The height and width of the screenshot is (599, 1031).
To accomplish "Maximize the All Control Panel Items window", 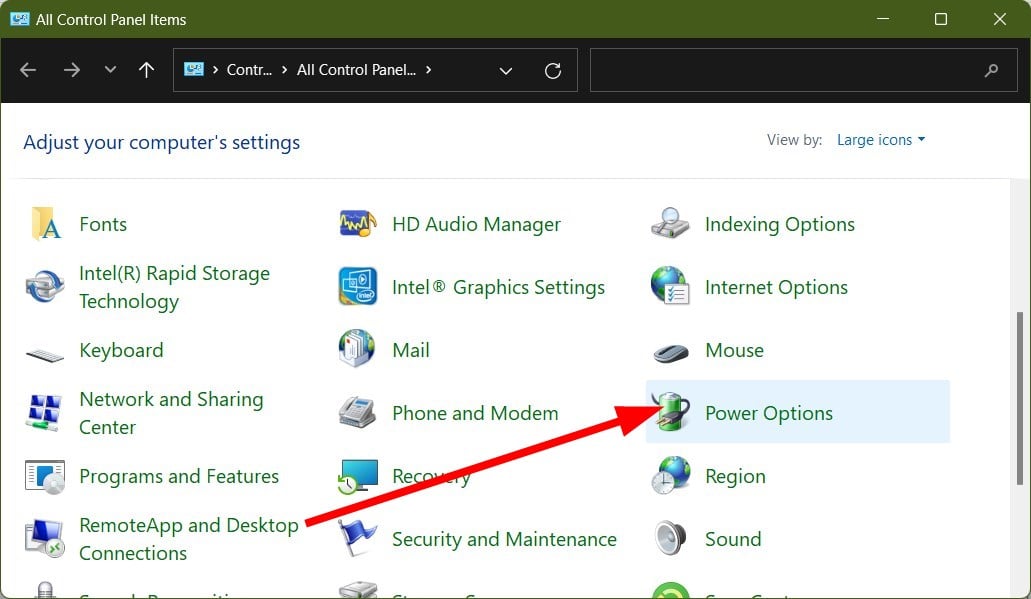I will [x=941, y=19].
